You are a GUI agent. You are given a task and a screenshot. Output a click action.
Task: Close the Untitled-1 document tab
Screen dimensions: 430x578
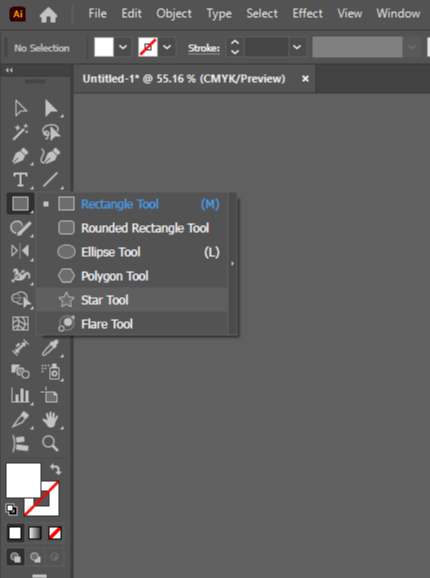pos(305,79)
